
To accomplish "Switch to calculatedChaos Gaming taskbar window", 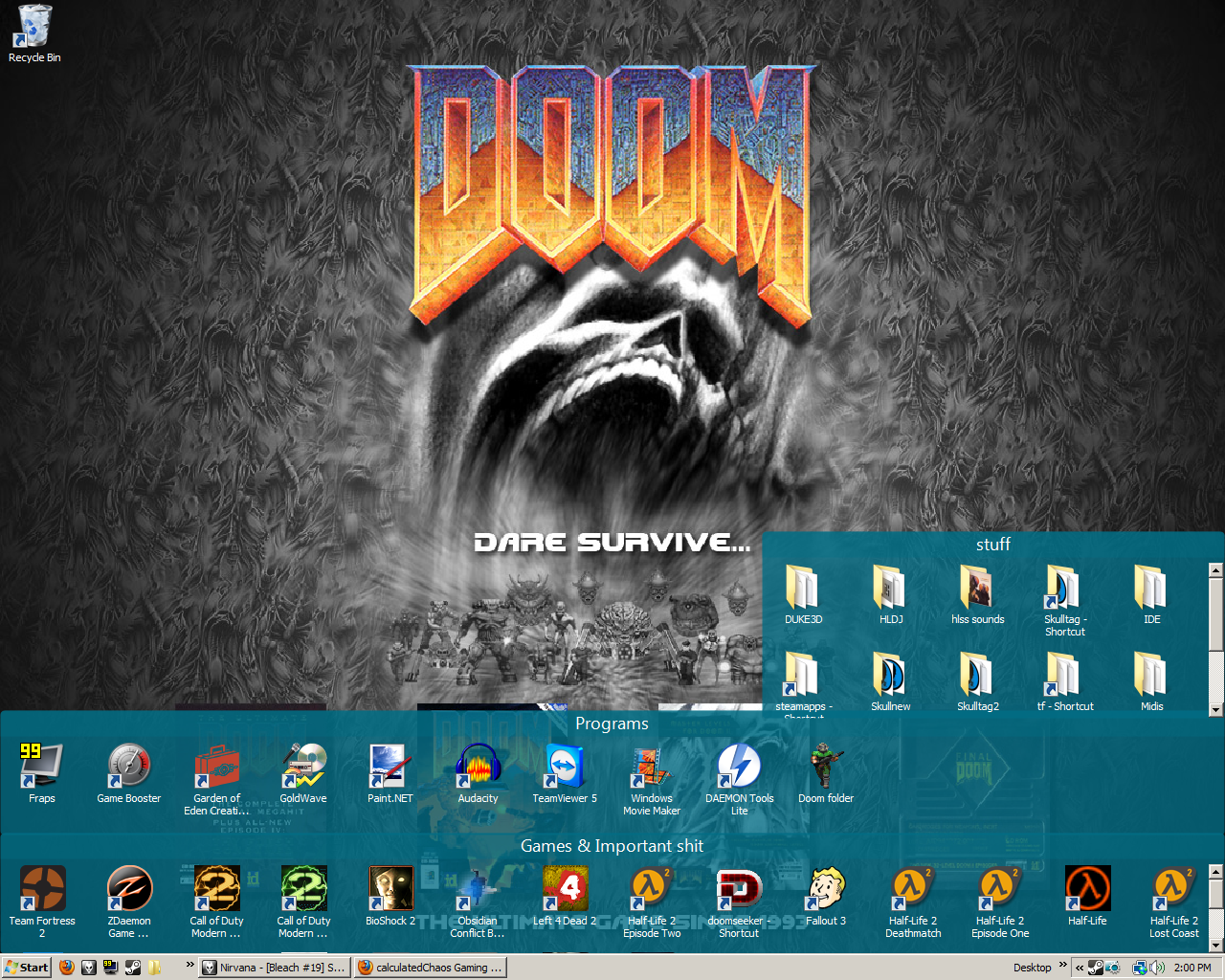I will pos(431,968).
